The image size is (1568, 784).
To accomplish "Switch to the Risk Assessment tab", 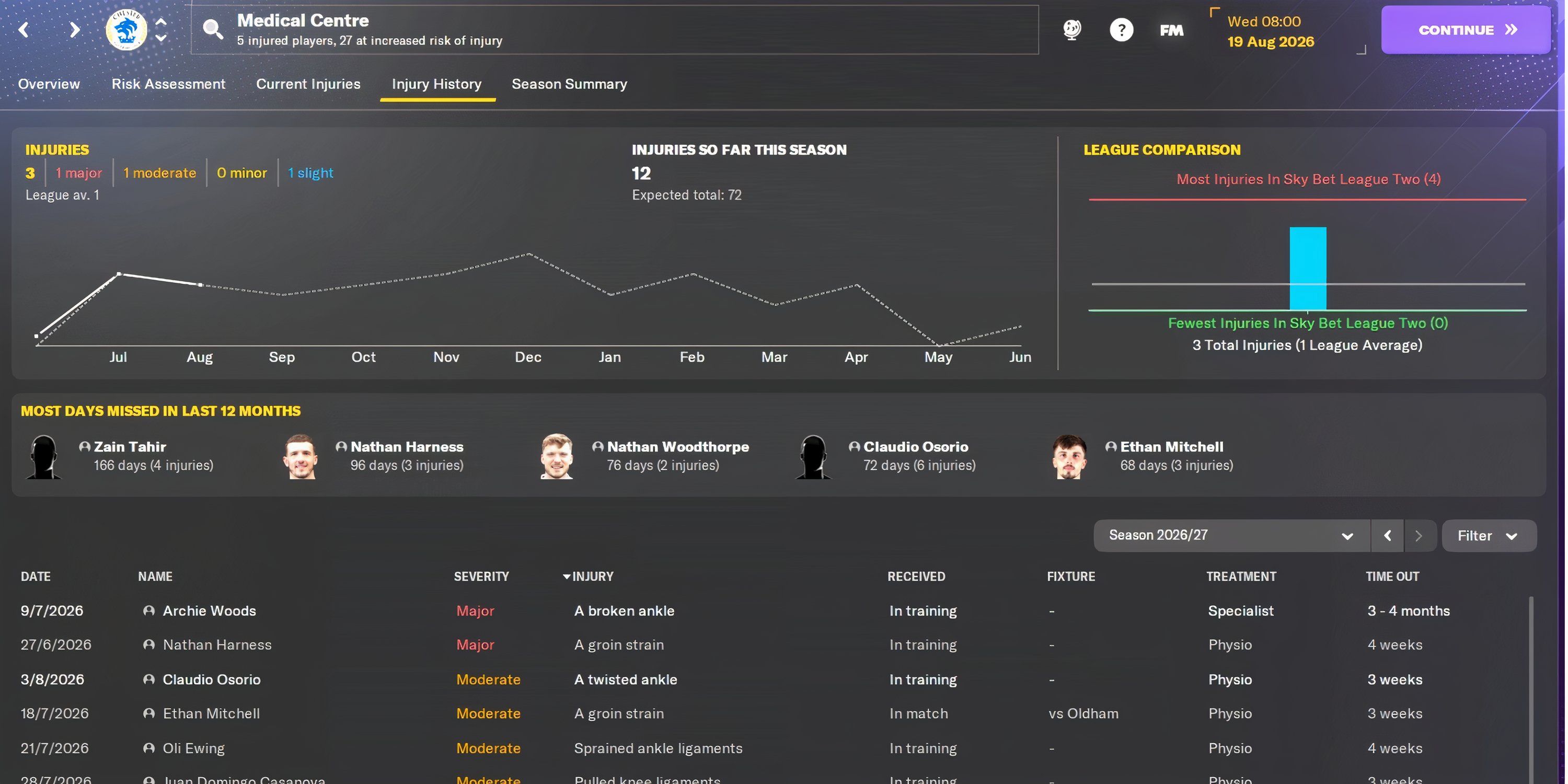I will pos(168,84).
